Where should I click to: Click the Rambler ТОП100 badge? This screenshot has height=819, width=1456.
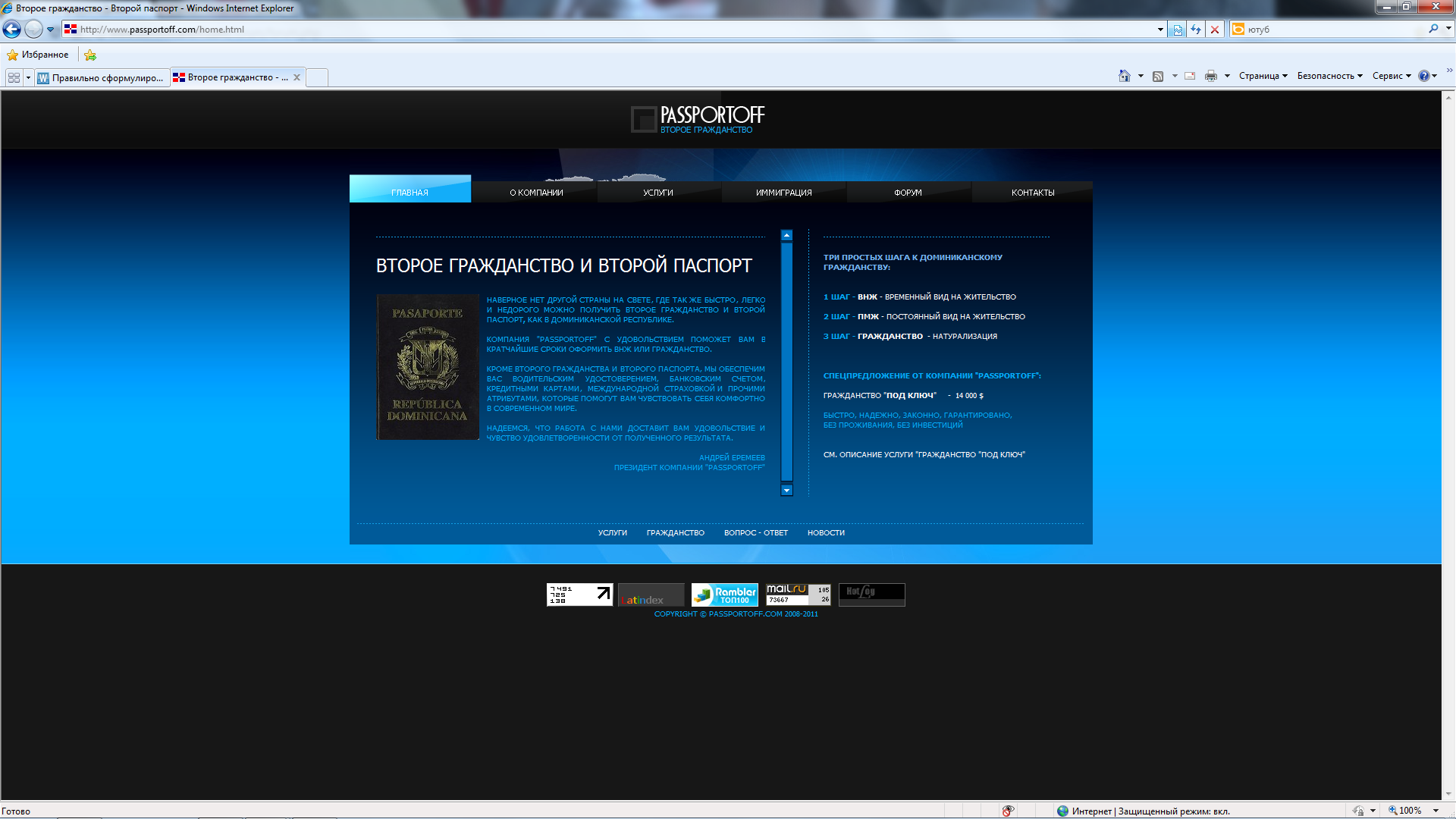coord(725,595)
